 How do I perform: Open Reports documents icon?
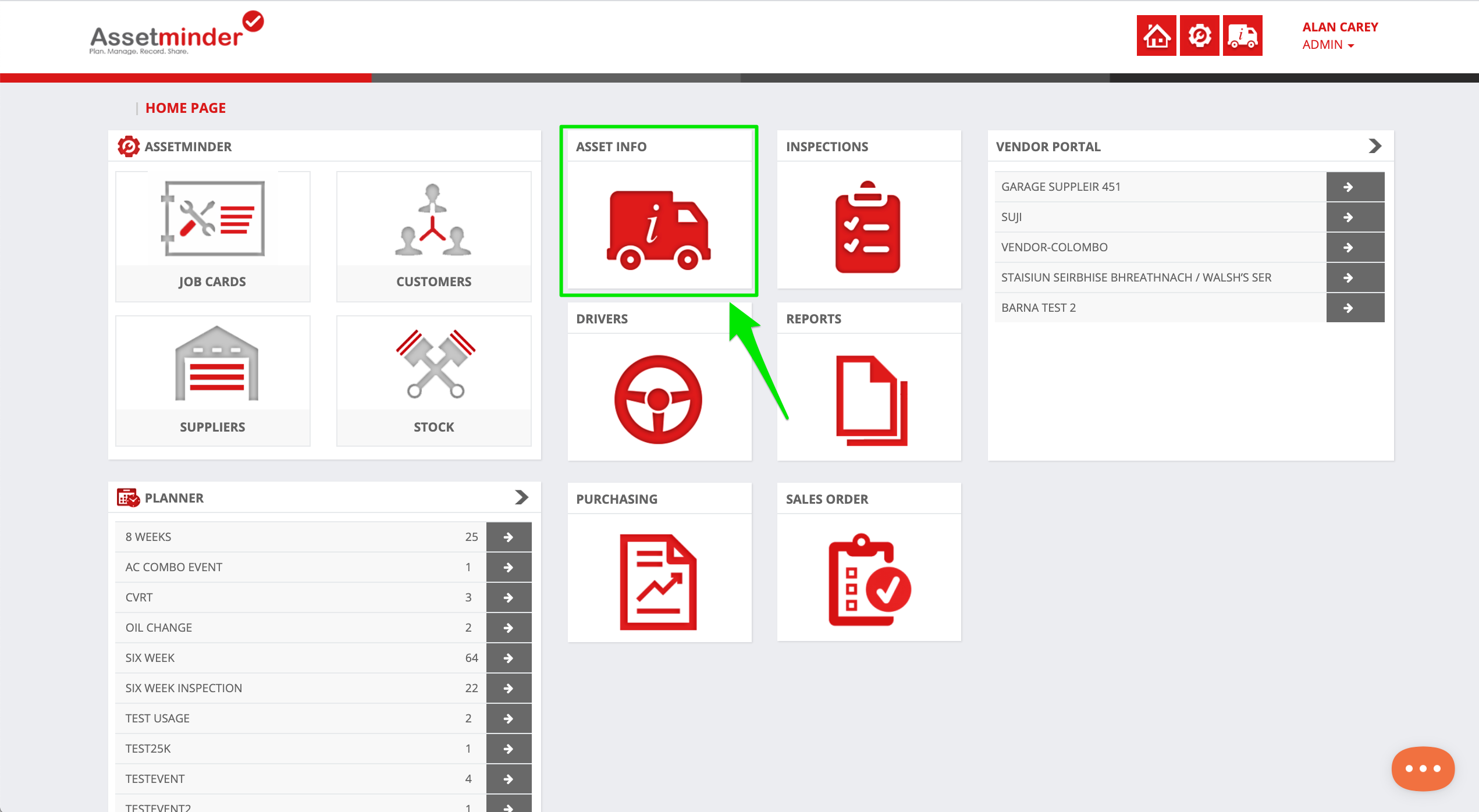(872, 401)
